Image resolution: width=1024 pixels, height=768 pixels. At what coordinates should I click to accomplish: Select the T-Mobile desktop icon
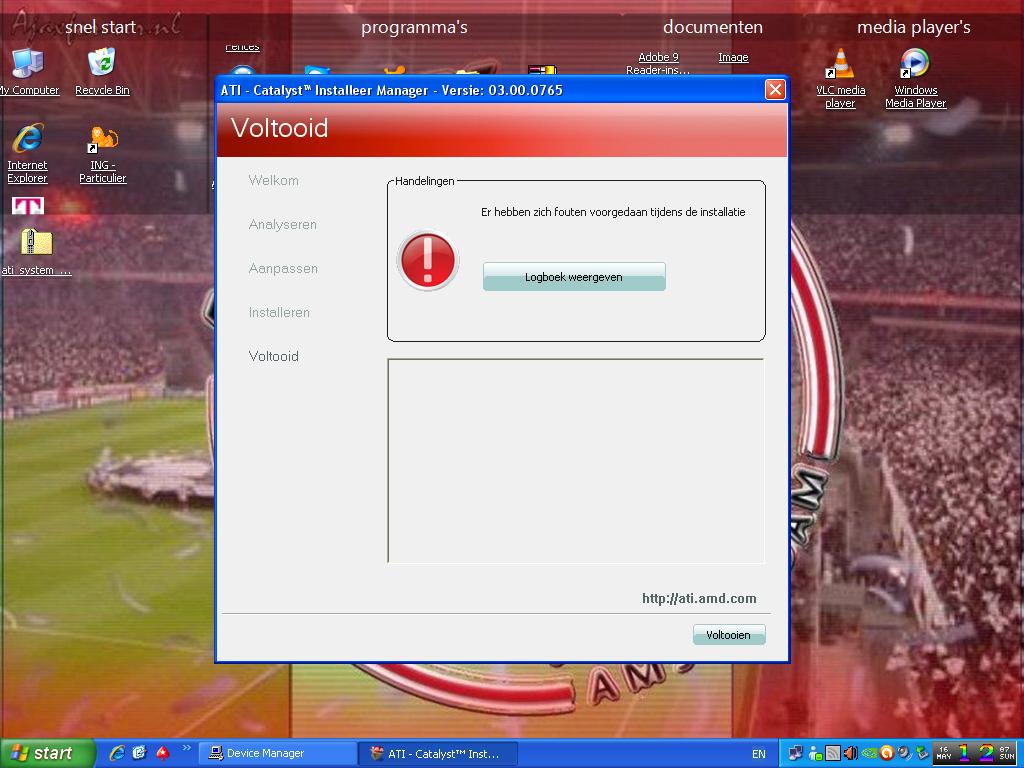pos(28,206)
